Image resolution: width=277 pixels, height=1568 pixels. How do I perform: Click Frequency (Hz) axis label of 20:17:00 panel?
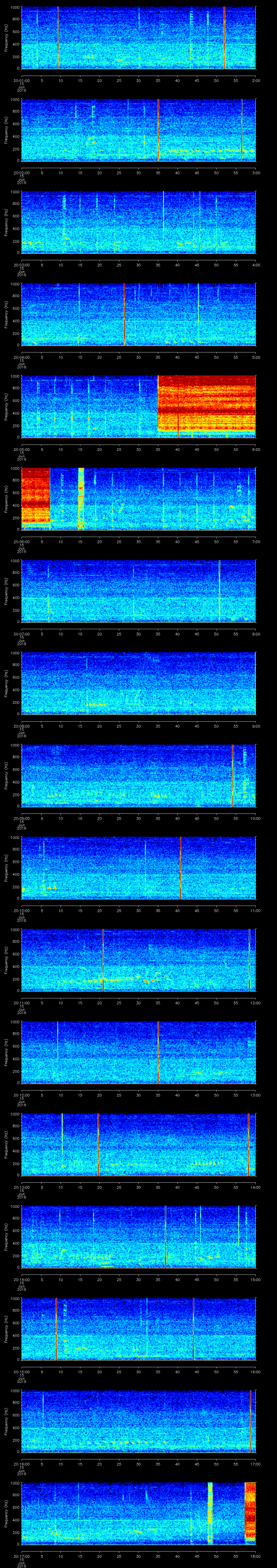coord(6,1514)
